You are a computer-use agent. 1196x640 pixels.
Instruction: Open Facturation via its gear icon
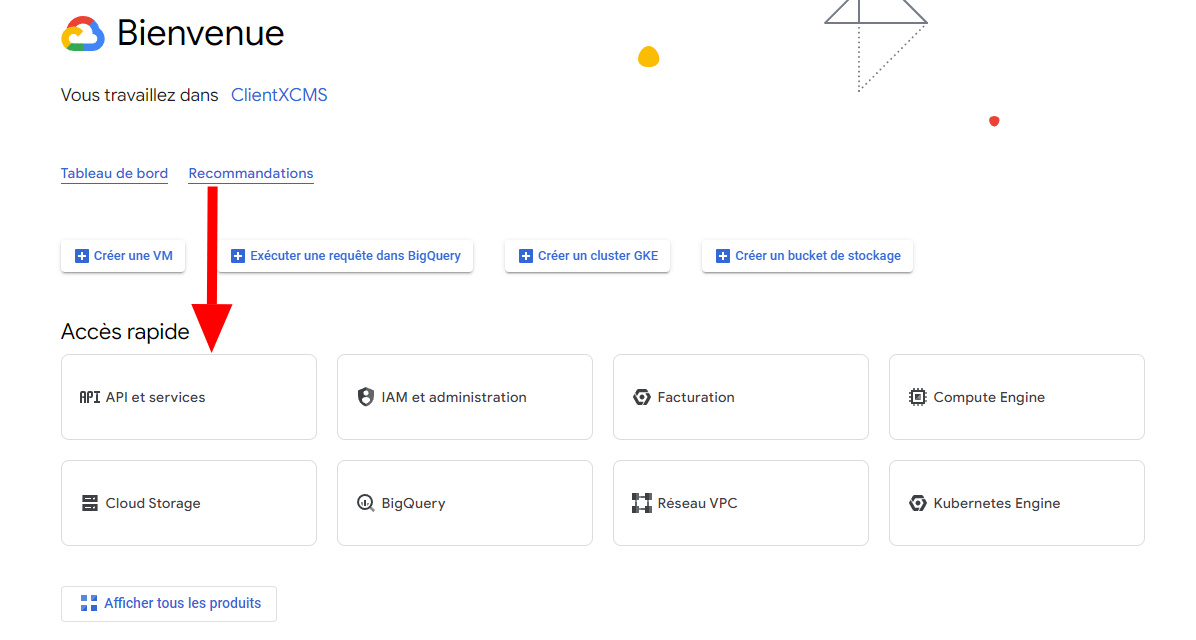[642, 397]
